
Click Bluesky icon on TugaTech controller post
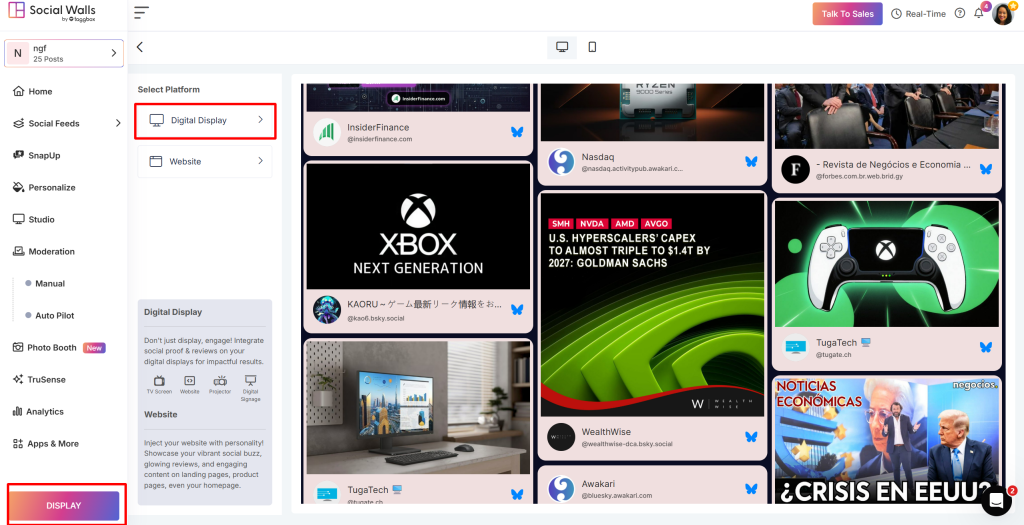click(985, 347)
